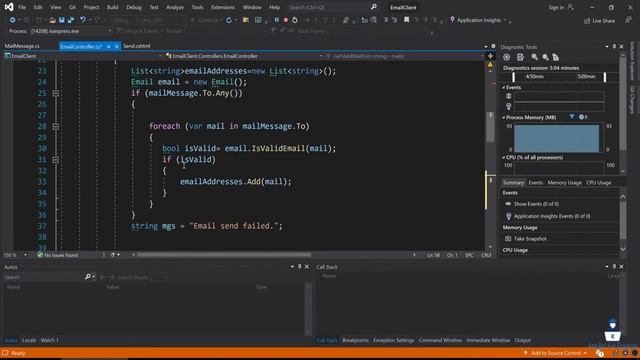Click the Zoom Out icon in Diagnostic Tools
The image size is (640, 360).
click(x=545, y=57)
